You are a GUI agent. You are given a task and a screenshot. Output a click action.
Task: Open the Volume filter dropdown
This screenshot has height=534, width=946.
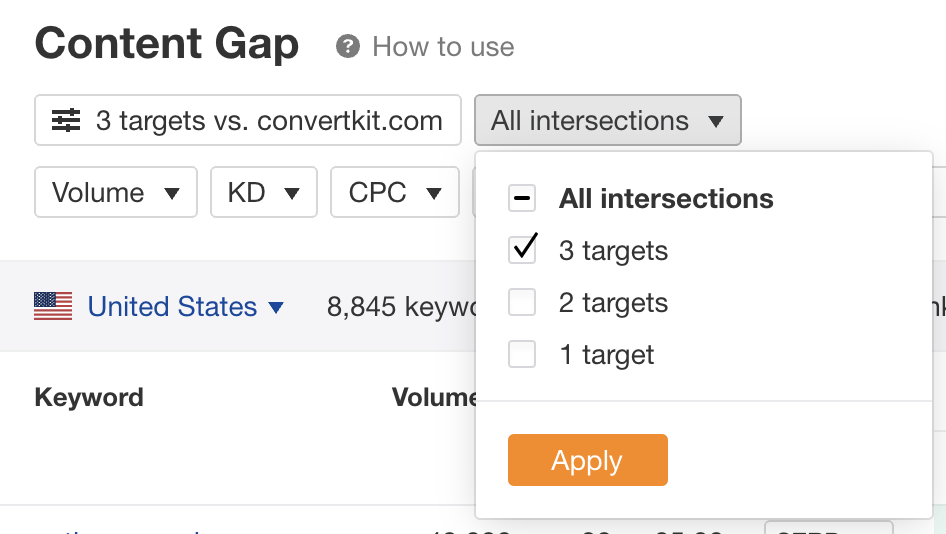pos(115,192)
